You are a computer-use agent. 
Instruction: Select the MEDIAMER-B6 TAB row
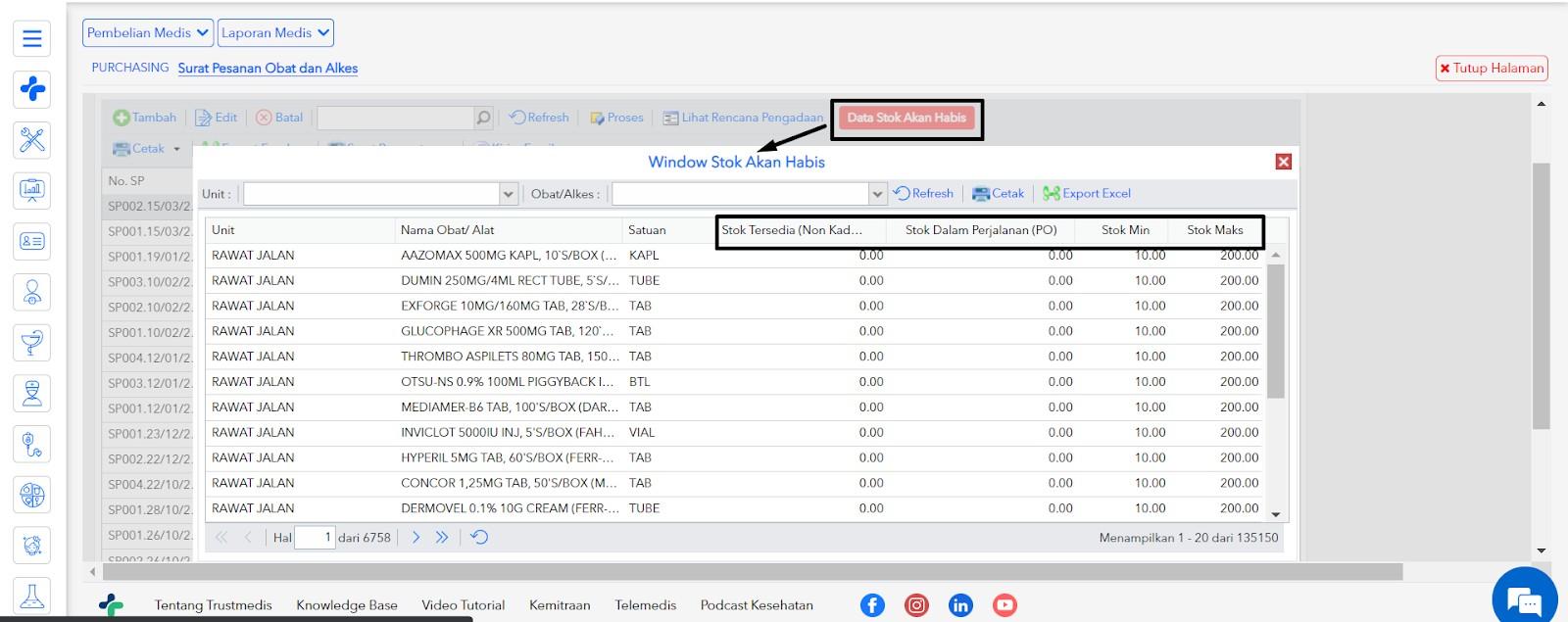coord(735,407)
